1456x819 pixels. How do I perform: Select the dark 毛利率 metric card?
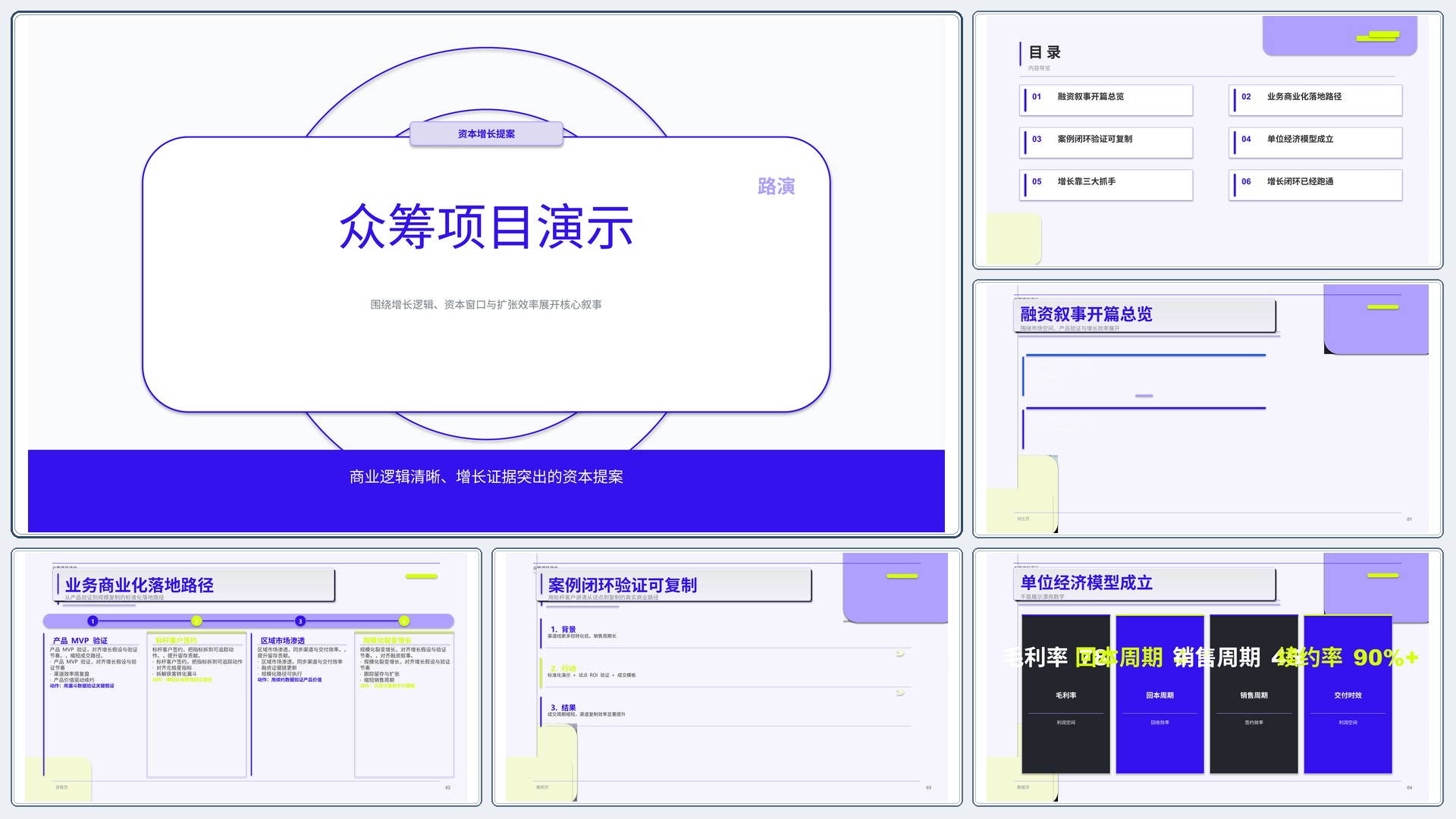[1065, 694]
